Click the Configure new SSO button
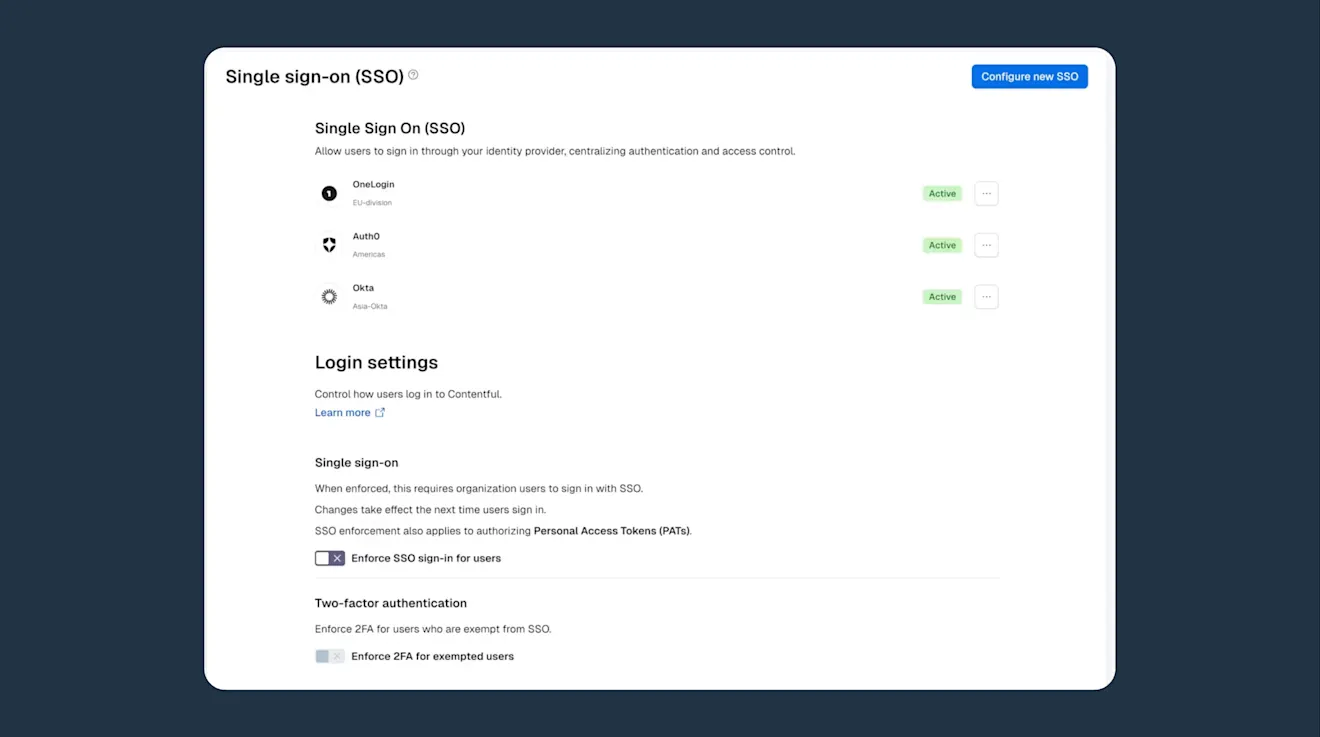This screenshot has width=1320, height=737. click(1029, 76)
